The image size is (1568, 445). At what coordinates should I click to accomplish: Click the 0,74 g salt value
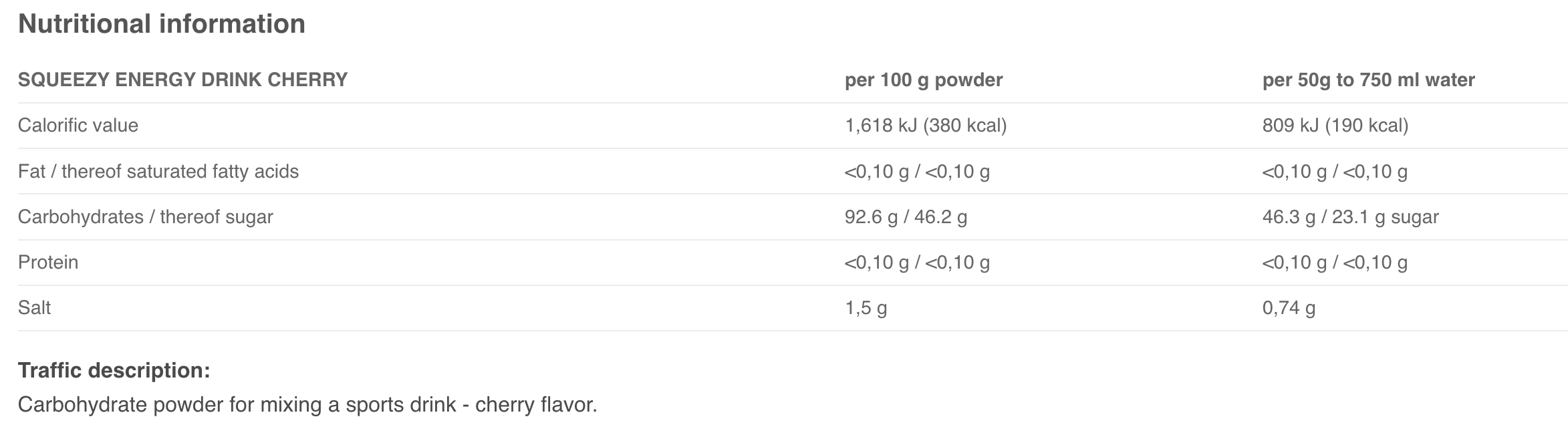(1289, 308)
